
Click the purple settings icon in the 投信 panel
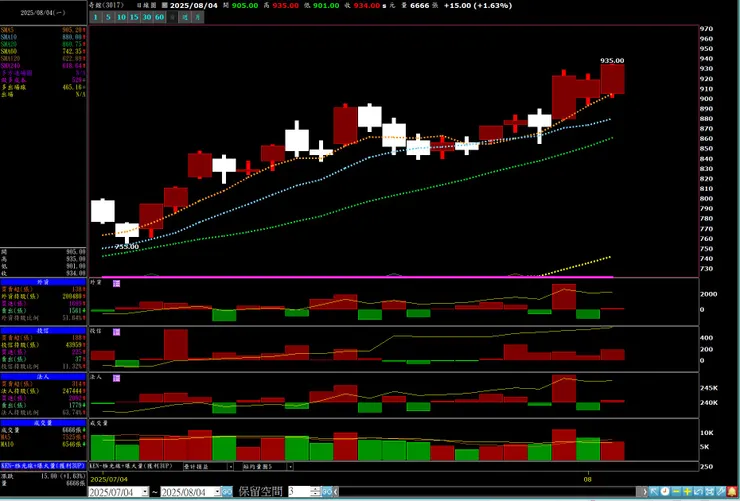click(x=117, y=332)
